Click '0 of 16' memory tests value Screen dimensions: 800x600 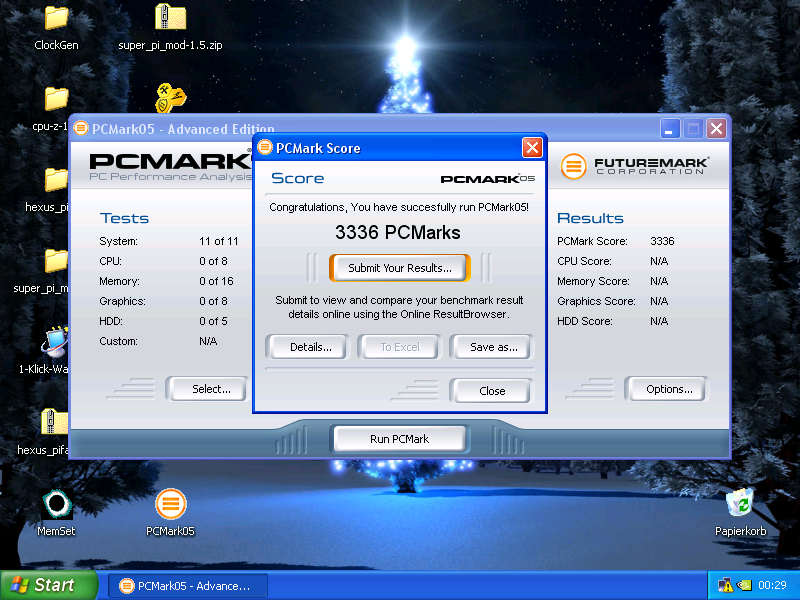[216, 281]
